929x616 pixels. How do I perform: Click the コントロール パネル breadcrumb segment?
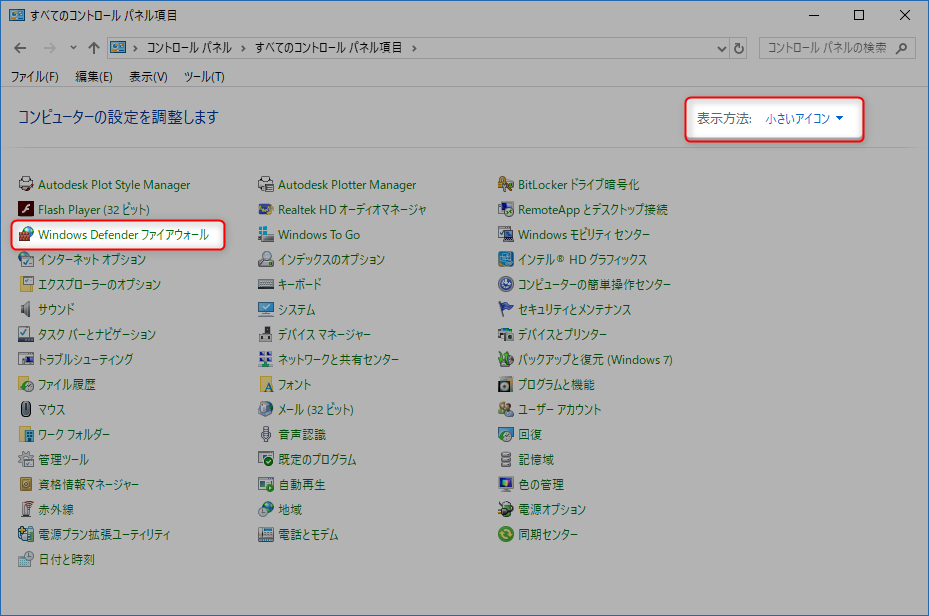(189, 48)
